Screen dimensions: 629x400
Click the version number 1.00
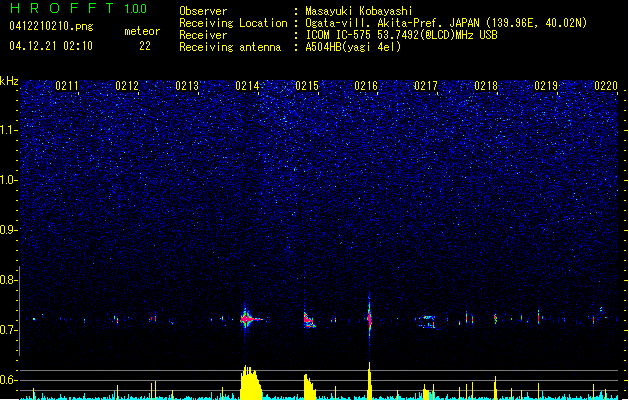click(136, 9)
